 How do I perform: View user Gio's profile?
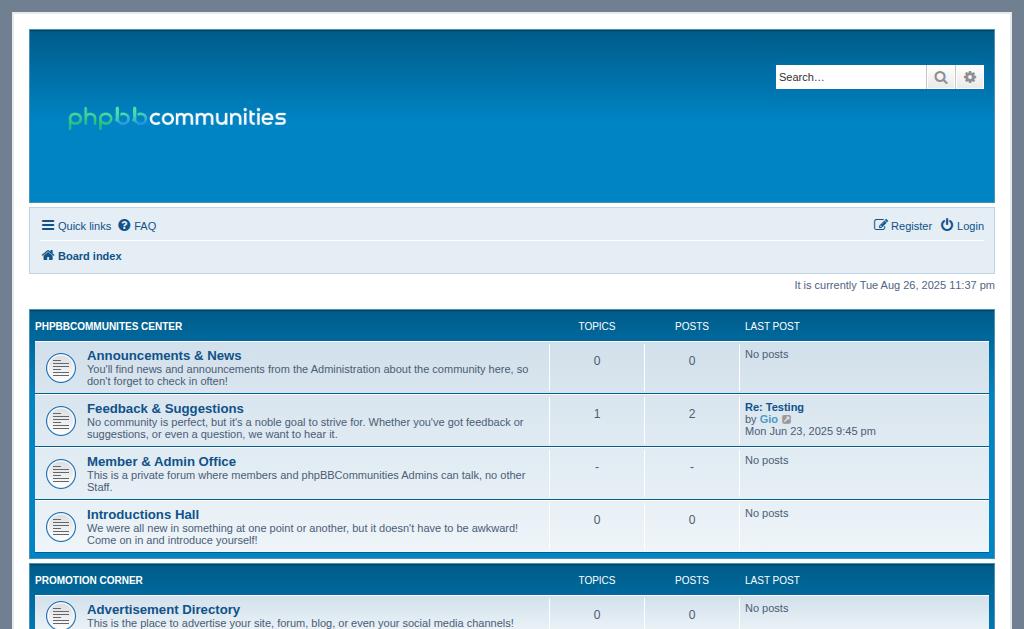pyautogui.click(x=768, y=419)
